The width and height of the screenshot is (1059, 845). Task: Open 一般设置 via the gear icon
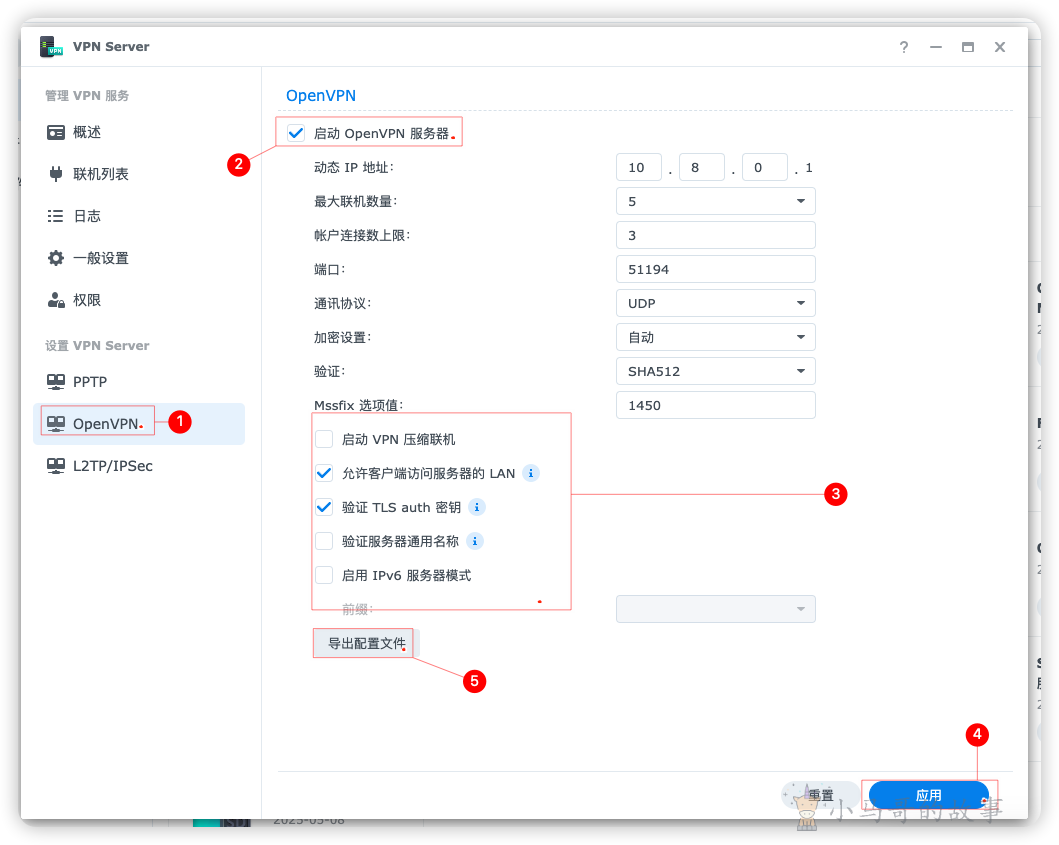click(56, 258)
